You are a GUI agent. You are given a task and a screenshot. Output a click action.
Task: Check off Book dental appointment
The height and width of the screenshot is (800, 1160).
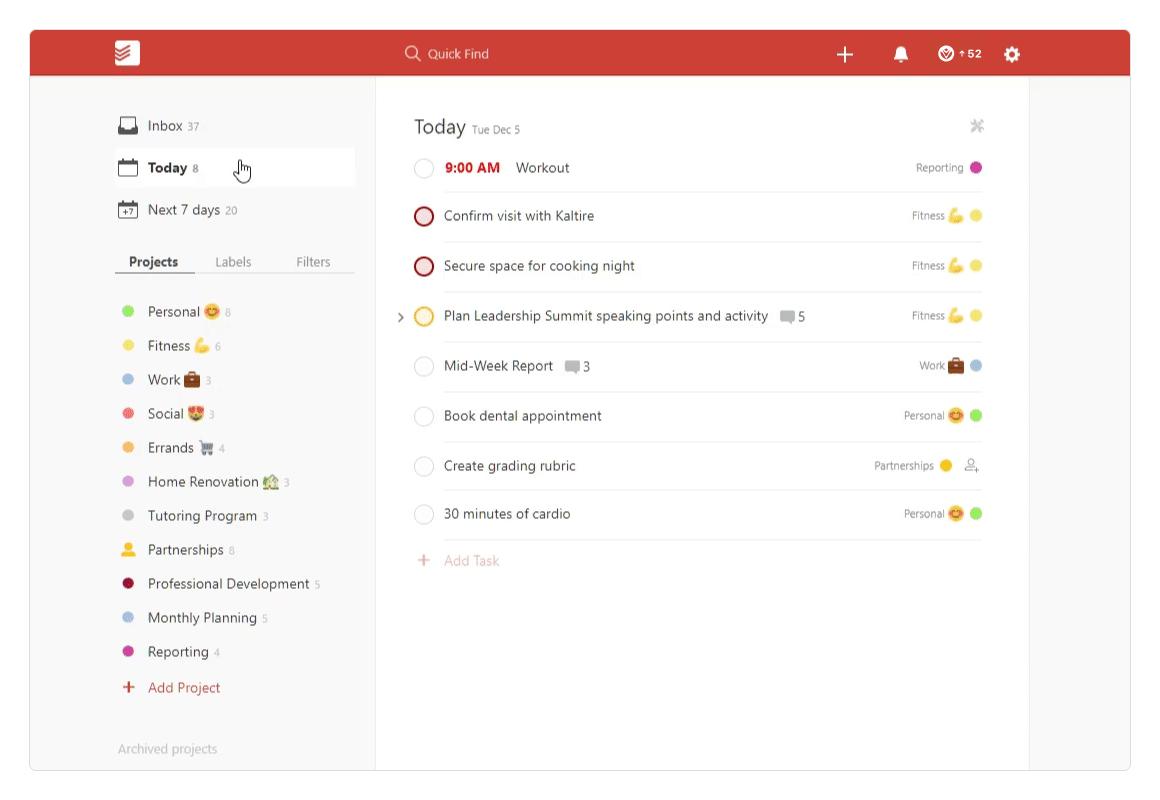coord(424,416)
